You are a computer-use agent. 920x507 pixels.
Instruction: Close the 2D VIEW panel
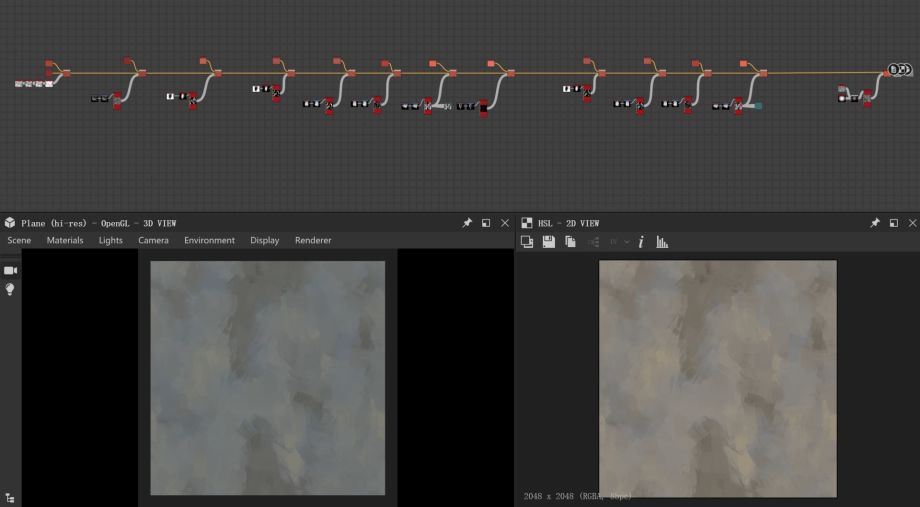point(912,223)
